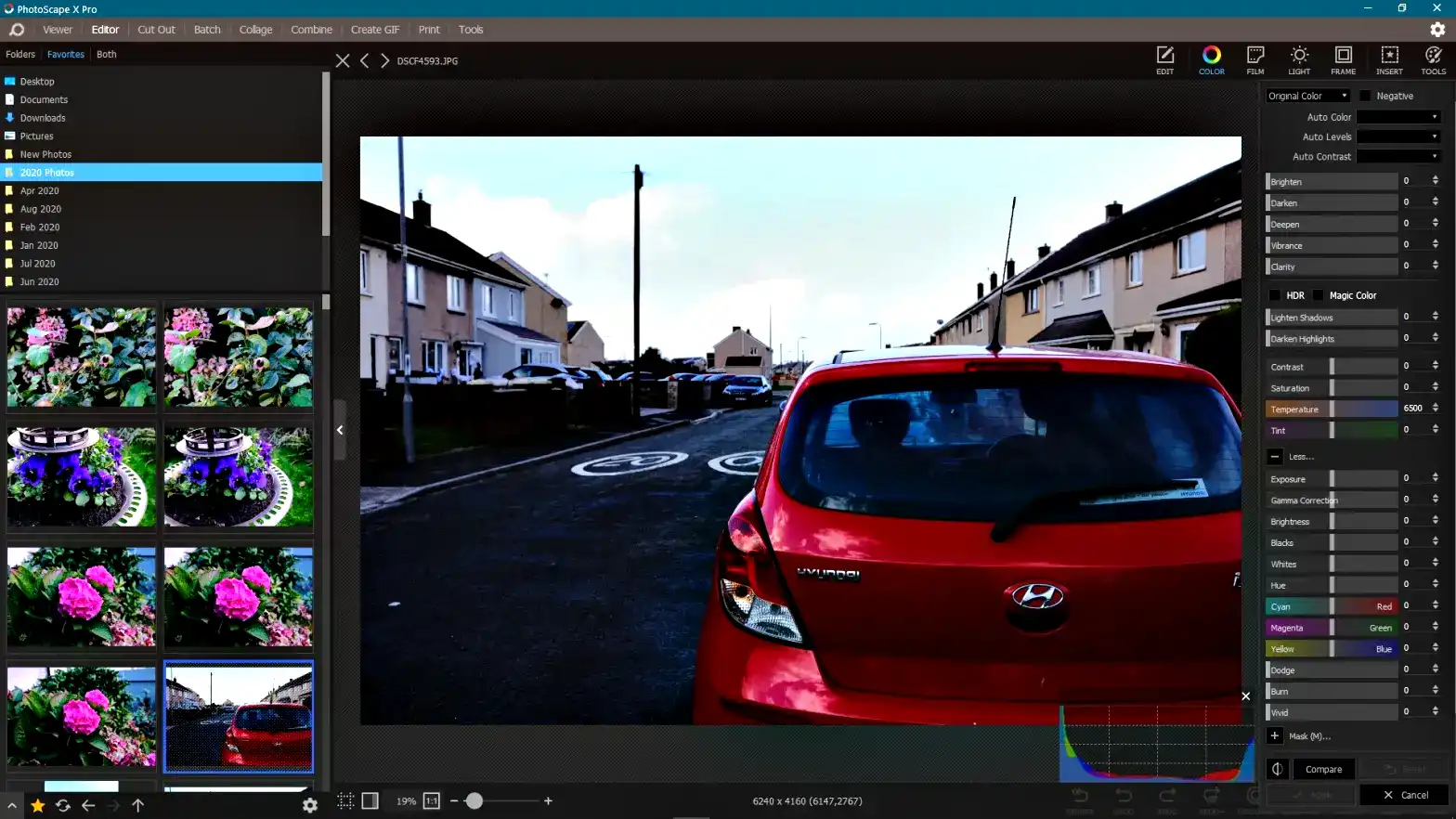Open the Mask (M)... option
The image size is (1456, 819).
[x=1309, y=735]
